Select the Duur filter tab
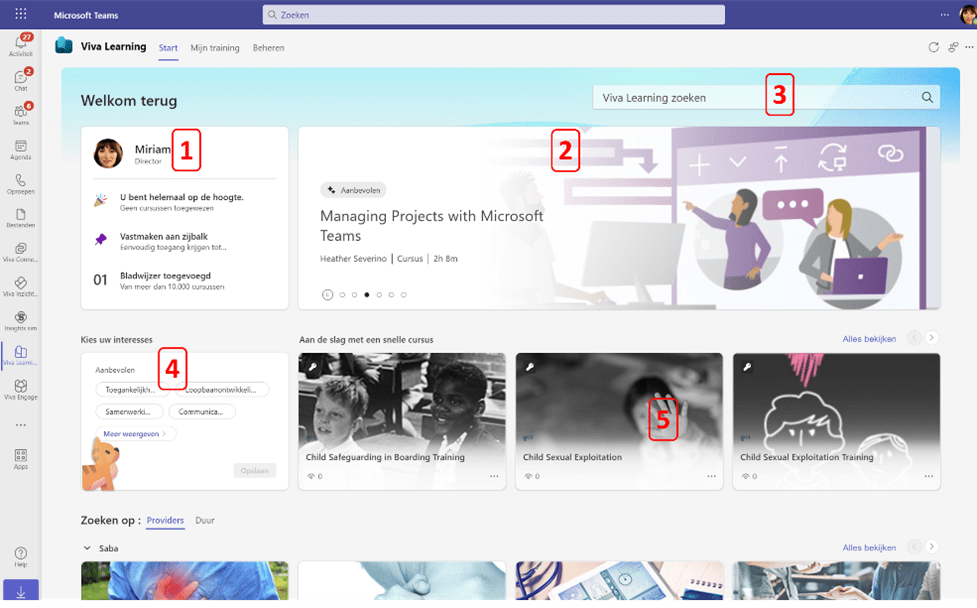Screen dimensions: 977x608 click(x=205, y=520)
